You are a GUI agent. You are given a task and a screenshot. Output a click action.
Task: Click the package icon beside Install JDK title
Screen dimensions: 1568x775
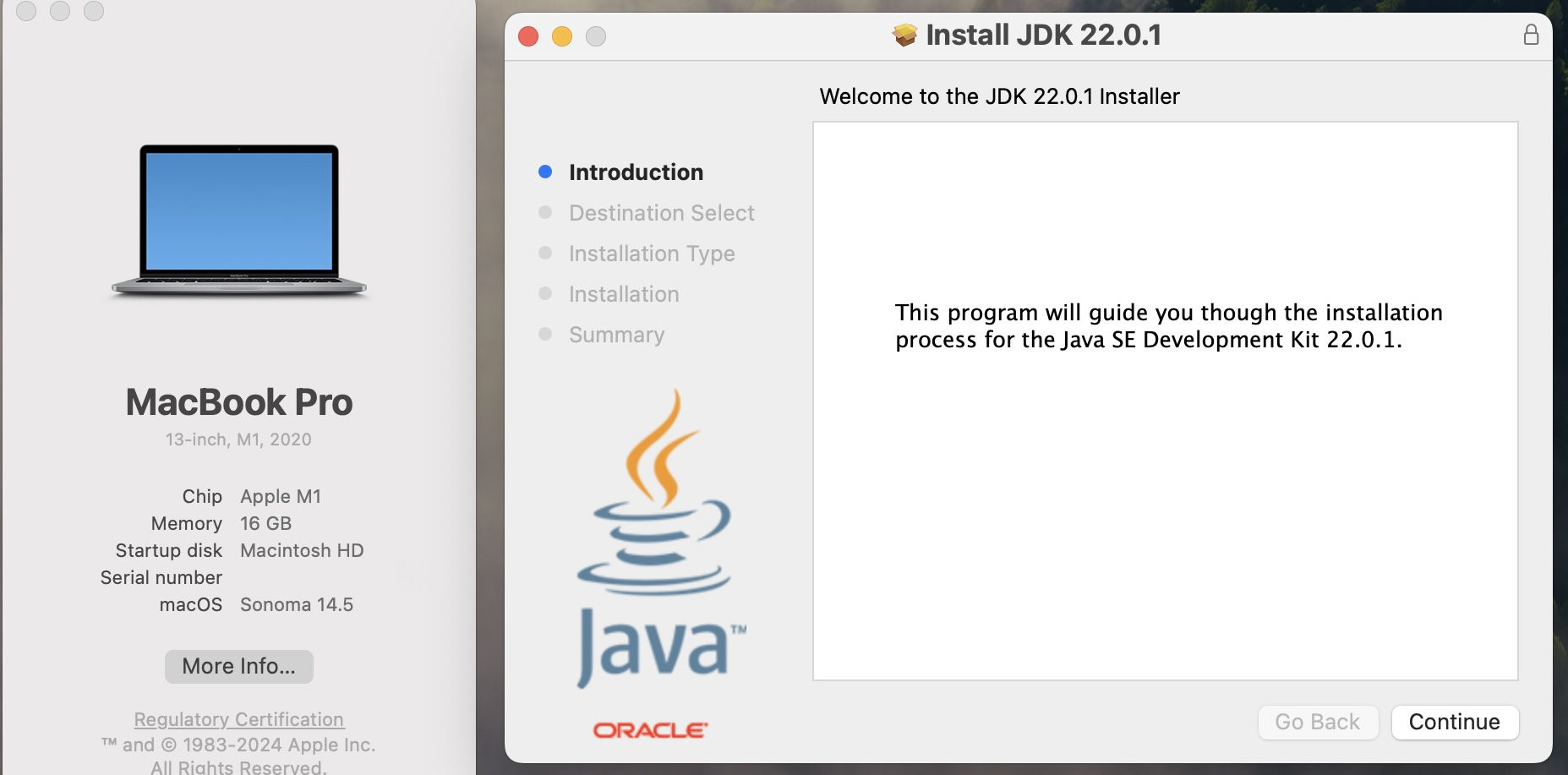[x=904, y=35]
